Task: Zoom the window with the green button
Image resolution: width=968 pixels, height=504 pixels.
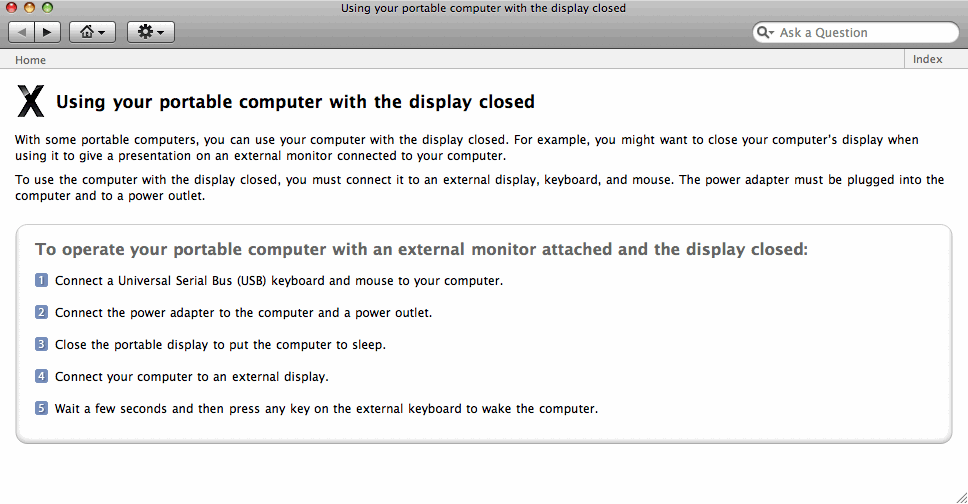Action: pos(47,8)
